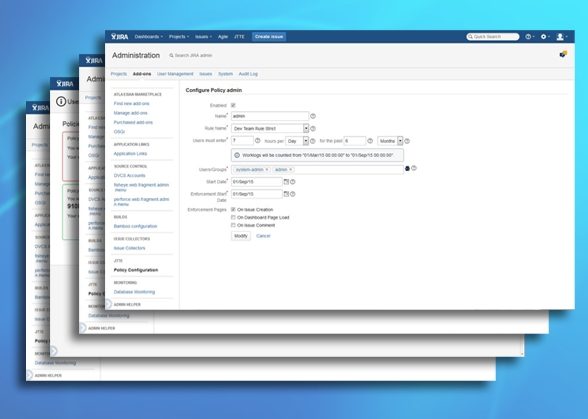This screenshot has height=419, width=588.
Task: Click into the Quick Search field
Action: (x=493, y=36)
